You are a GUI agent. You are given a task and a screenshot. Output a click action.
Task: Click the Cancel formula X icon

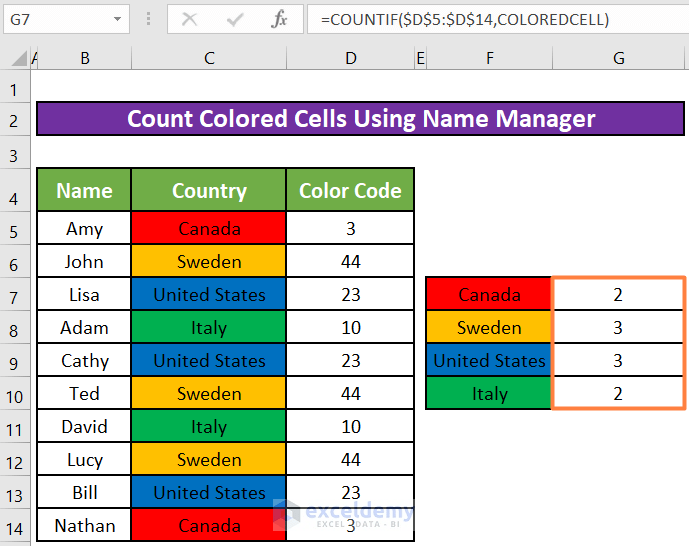coord(189,19)
